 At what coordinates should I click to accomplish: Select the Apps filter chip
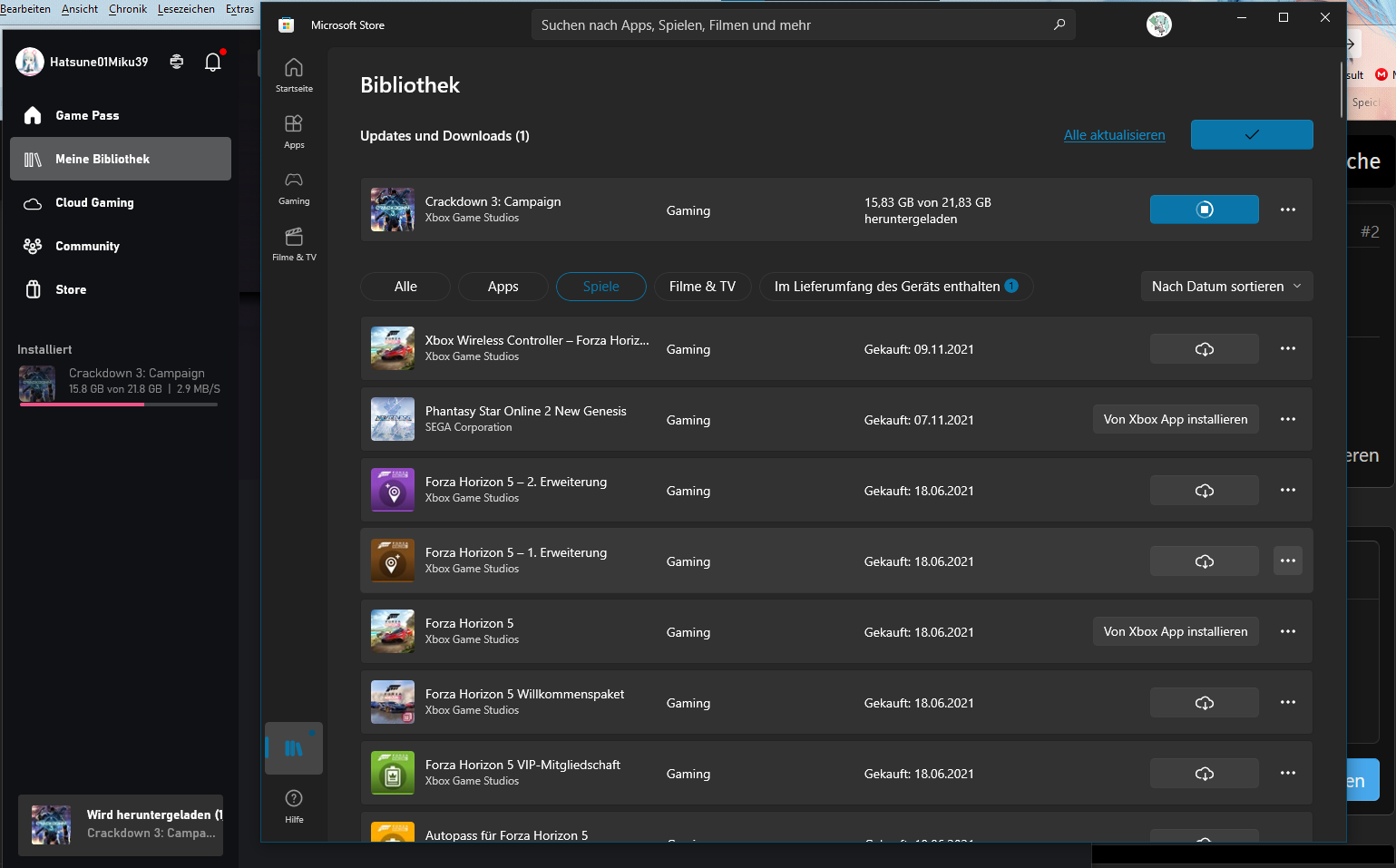tap(503, 287)
